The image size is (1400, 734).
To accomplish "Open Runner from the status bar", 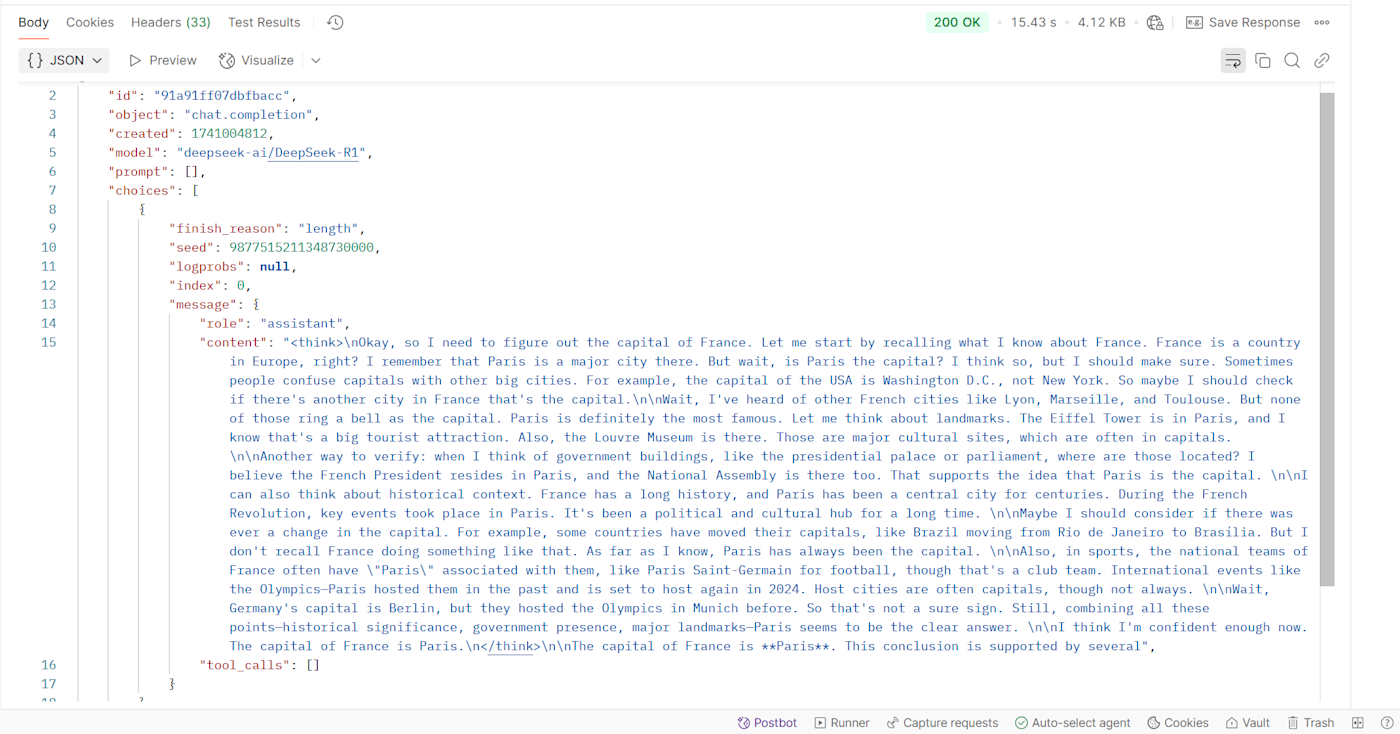I will (842, 722).
